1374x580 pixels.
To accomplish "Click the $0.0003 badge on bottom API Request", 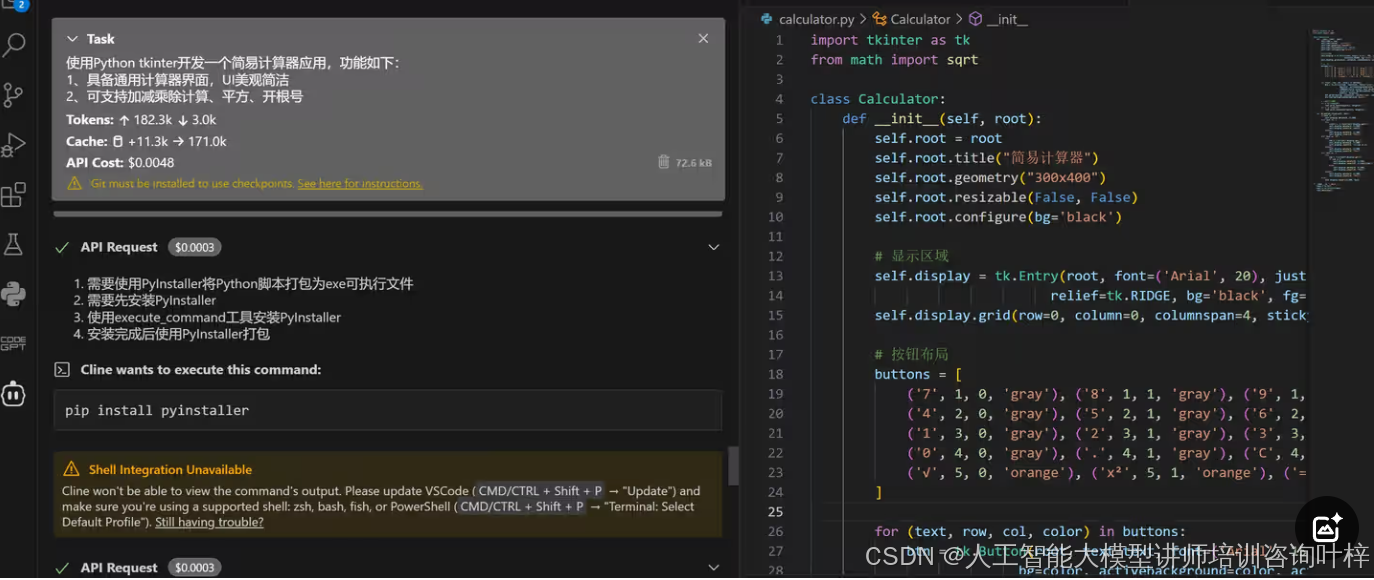I will (x=195, y=567).
